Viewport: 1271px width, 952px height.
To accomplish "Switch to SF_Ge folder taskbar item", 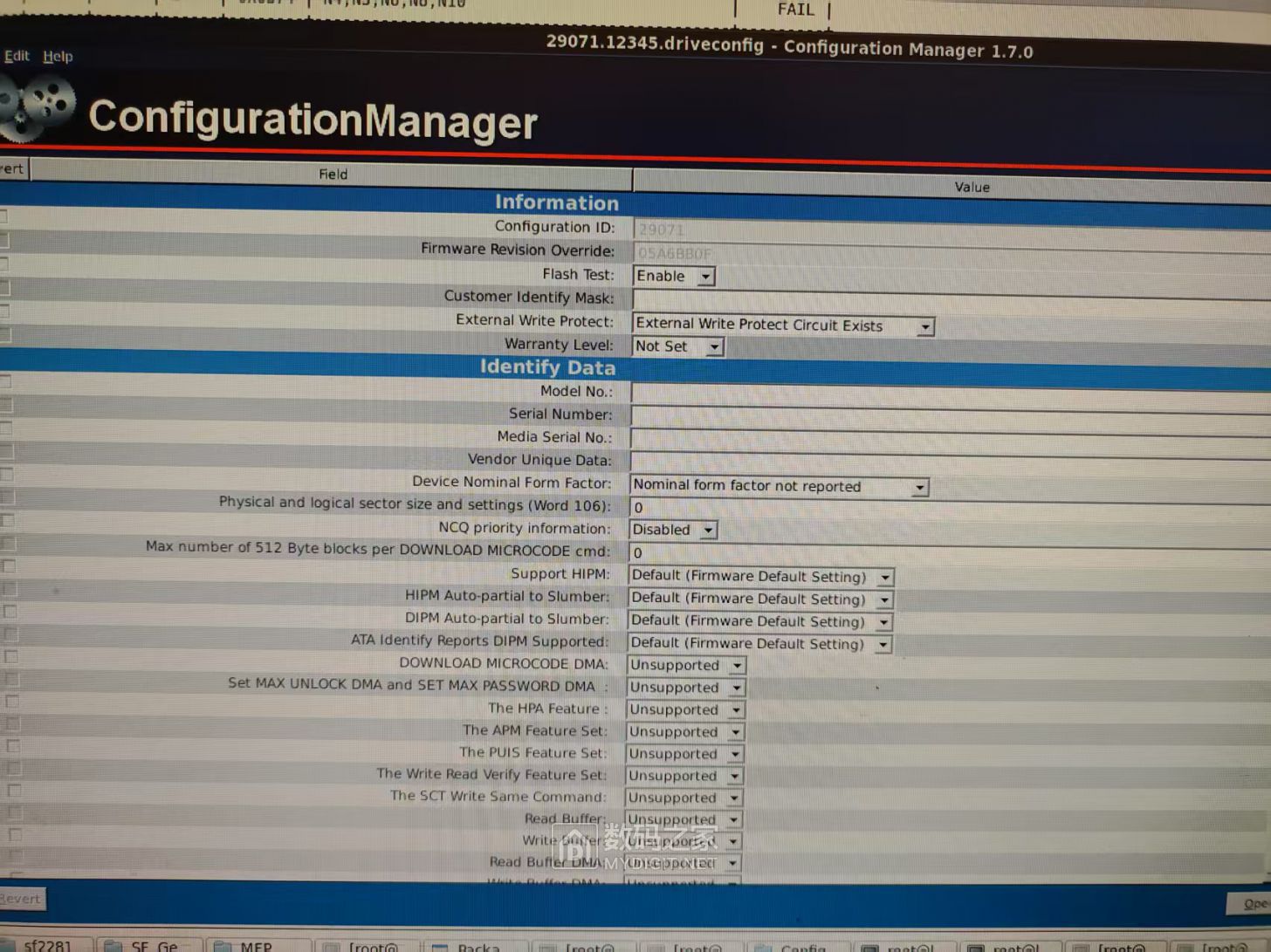I will pos(148,946).
